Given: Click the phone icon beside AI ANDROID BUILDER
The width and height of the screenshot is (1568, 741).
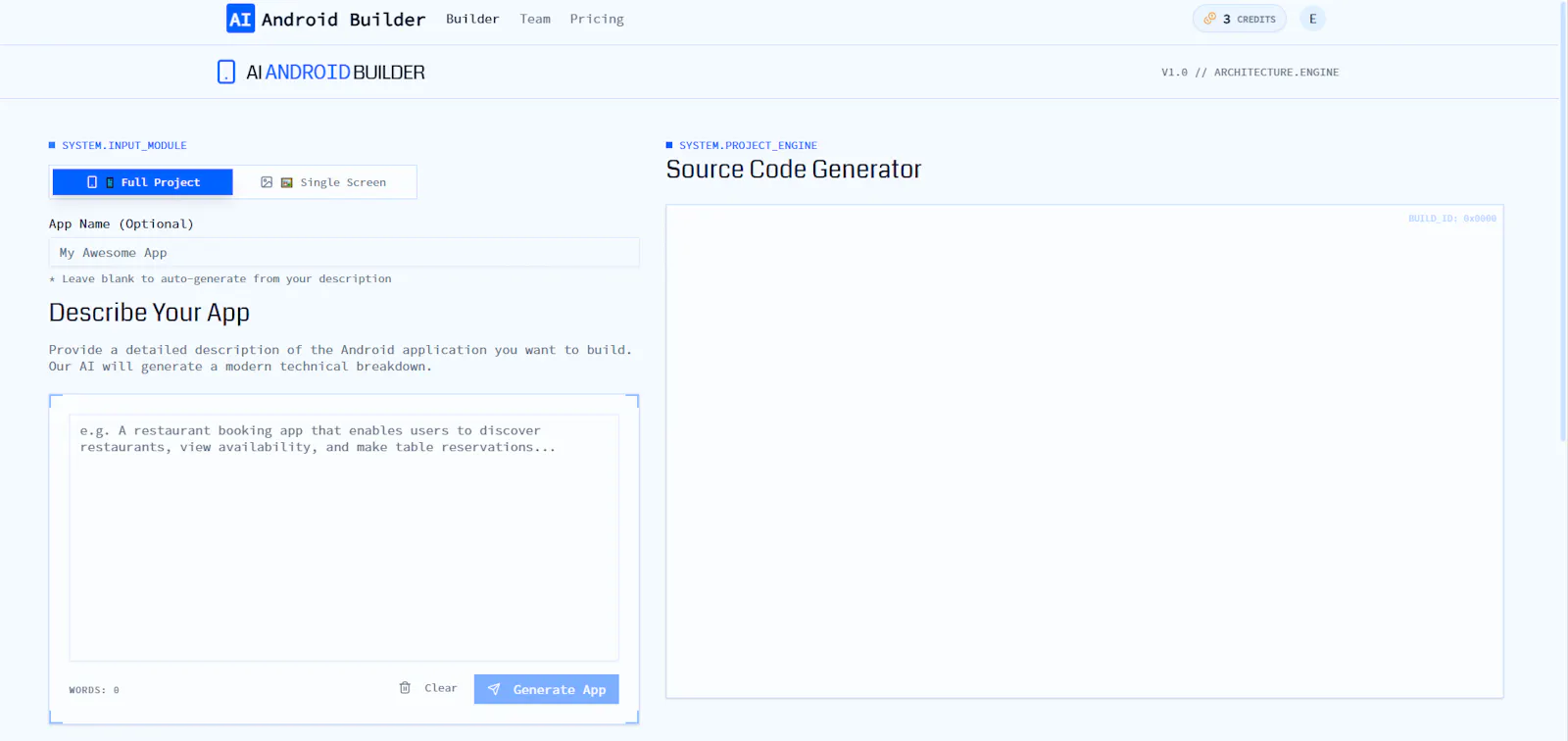Looking at the screenshot, I should coord(226,72).
